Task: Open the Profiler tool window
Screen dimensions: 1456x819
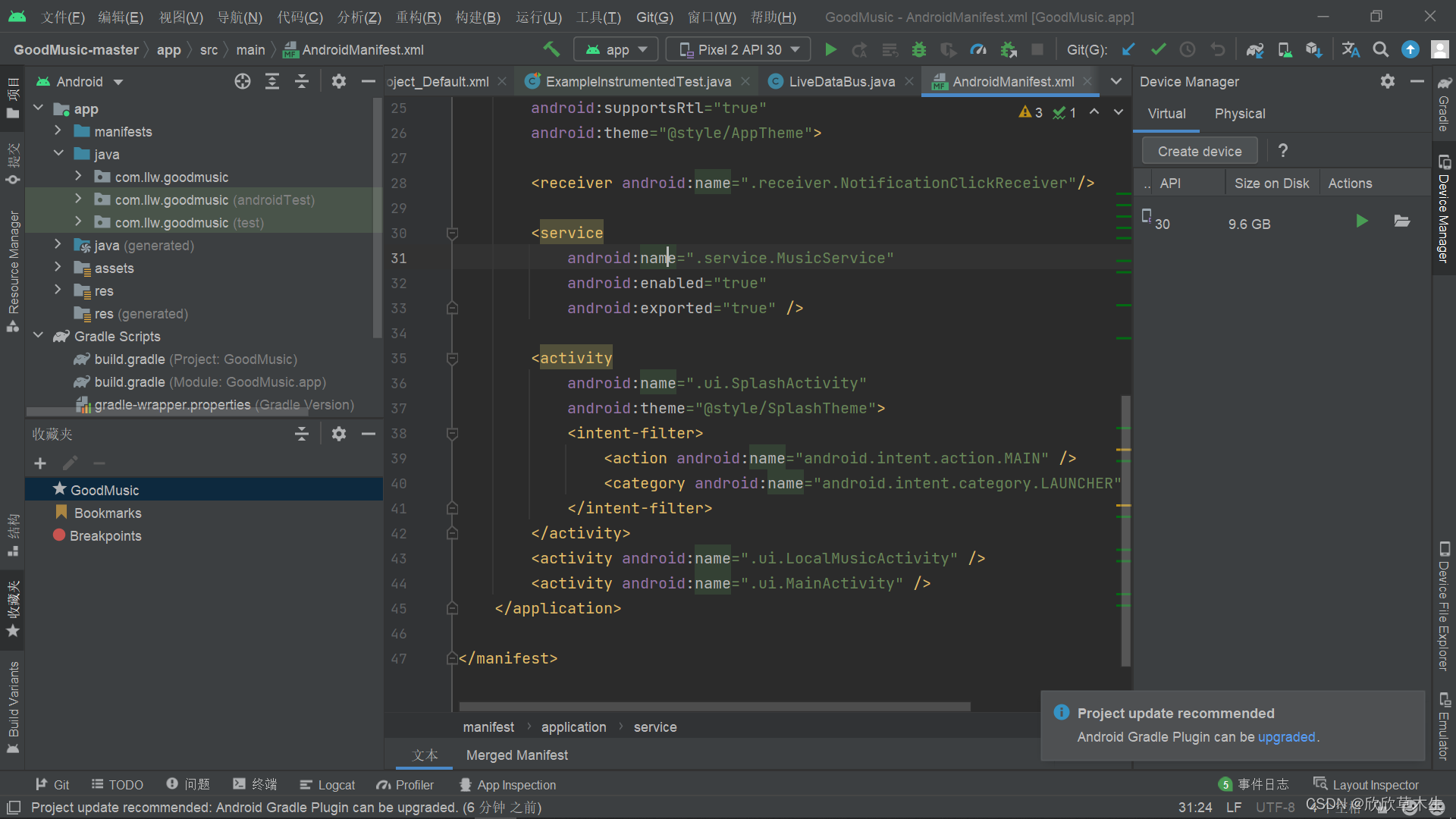Action: click(x=406, y=785)
